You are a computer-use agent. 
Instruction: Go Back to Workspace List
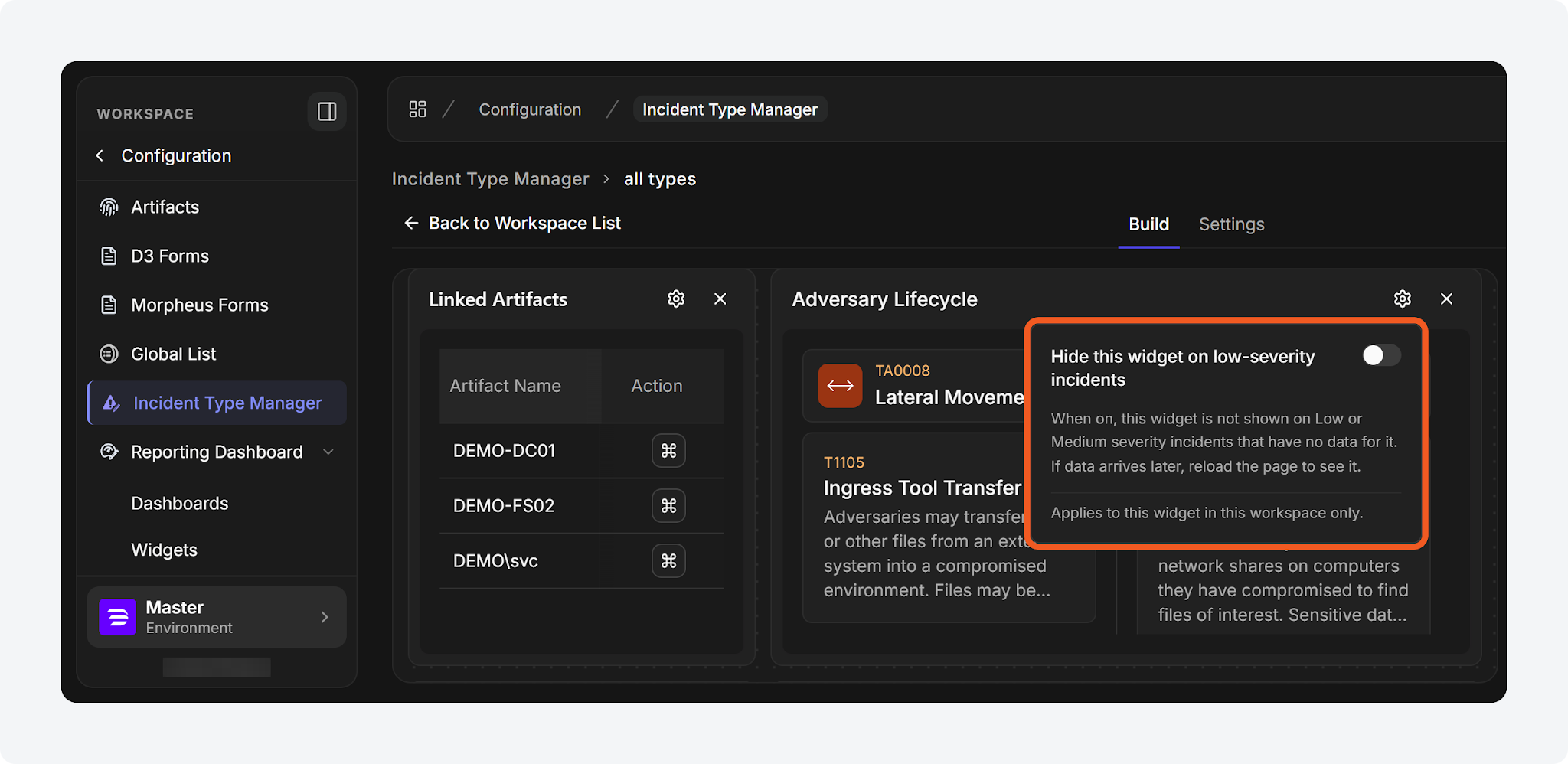(x=512, y=223)
